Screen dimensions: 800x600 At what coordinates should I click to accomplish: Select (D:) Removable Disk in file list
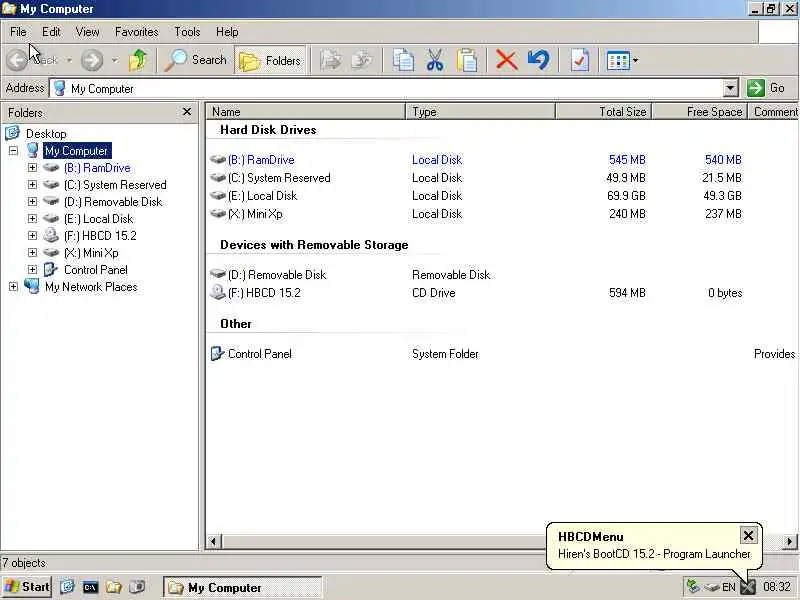tap(276, 274)
